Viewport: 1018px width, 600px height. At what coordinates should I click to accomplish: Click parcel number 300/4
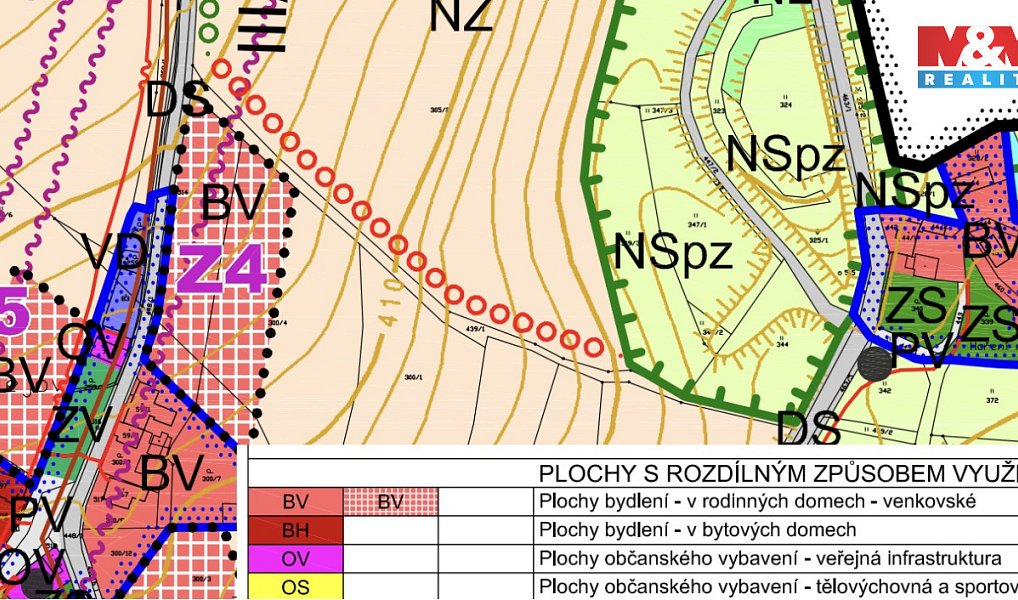point(279,323)
